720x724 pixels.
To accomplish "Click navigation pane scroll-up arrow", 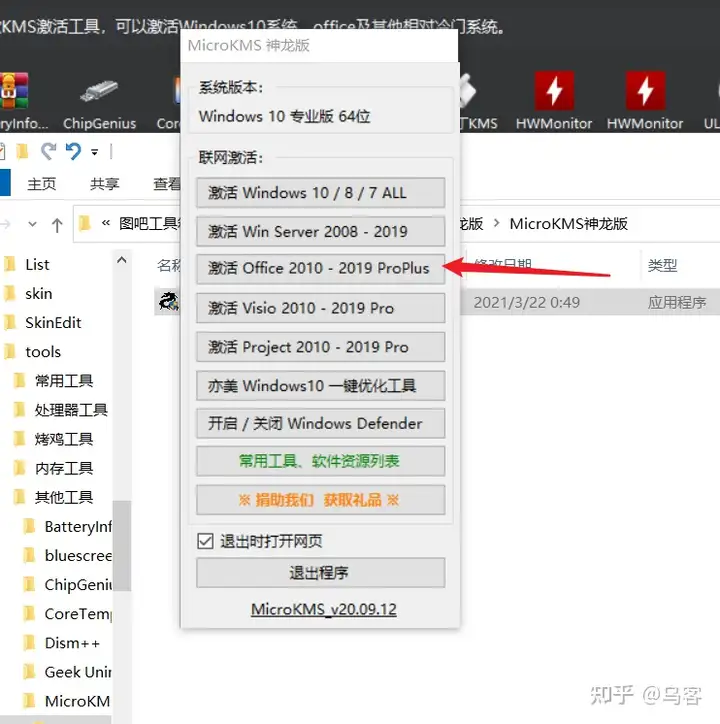I will point(122,260).
